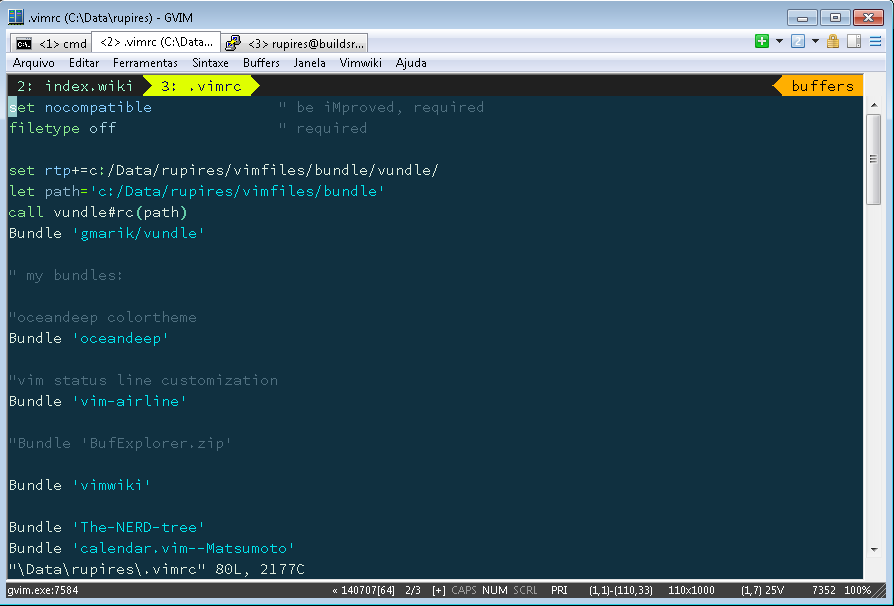Toggle SCRL indicator in status bar
The image size is (894, 606).
click(x=525, y=591)
